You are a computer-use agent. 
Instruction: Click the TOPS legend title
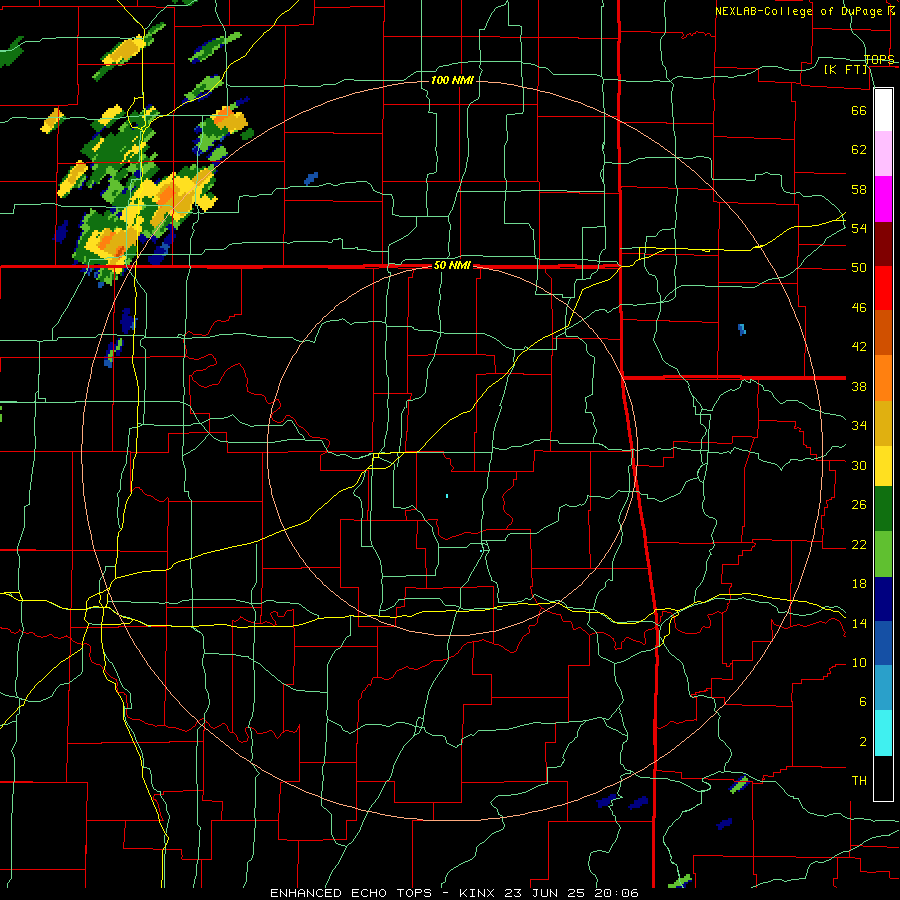coord(879,59)
